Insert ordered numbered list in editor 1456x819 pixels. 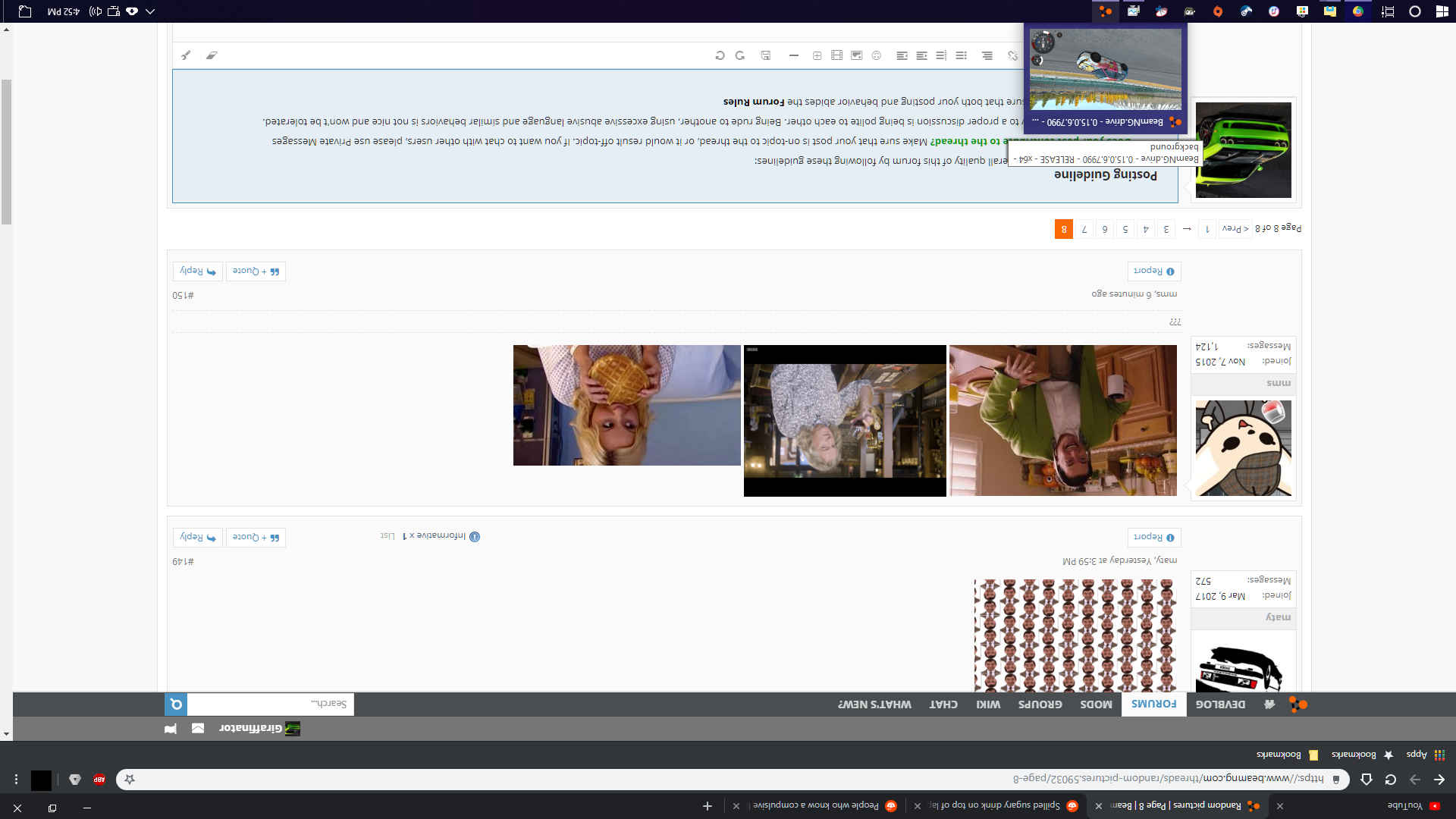click(941, 55)
